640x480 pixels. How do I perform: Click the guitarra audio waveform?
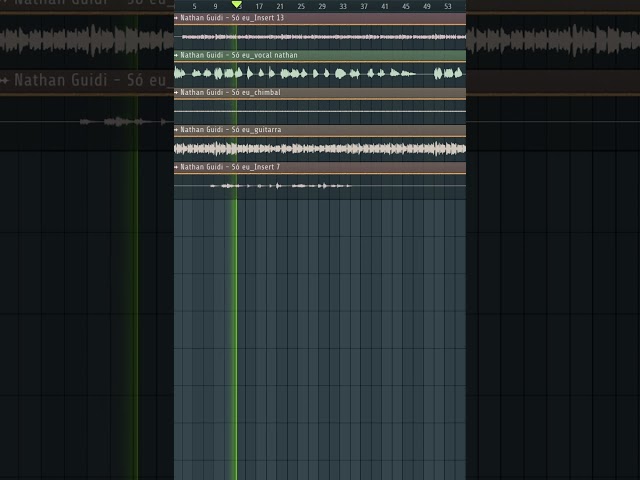[320, 148]
